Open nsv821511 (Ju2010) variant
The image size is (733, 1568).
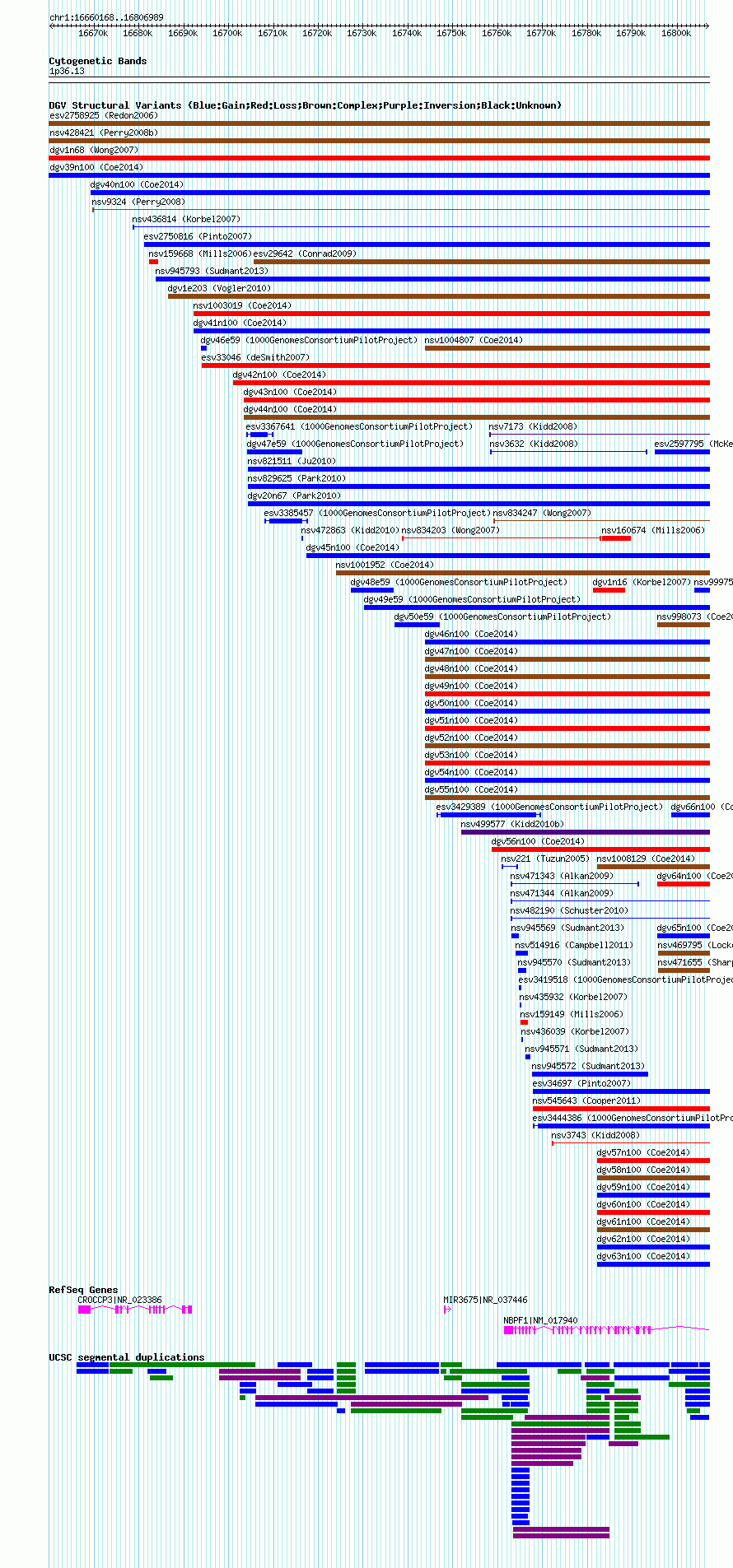click(292, 461)
